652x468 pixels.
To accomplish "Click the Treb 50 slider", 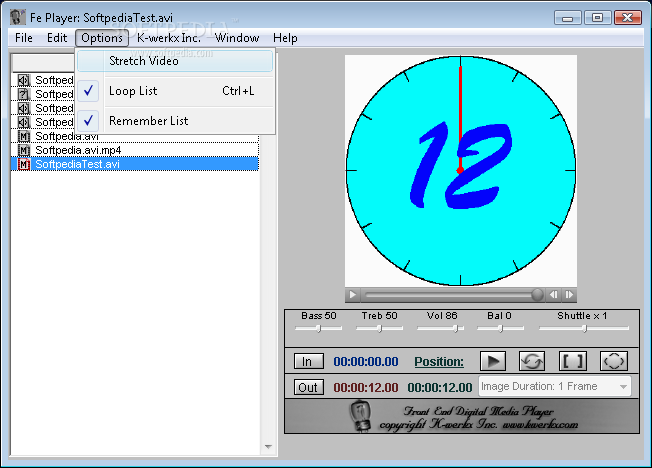I will point(379,328).
